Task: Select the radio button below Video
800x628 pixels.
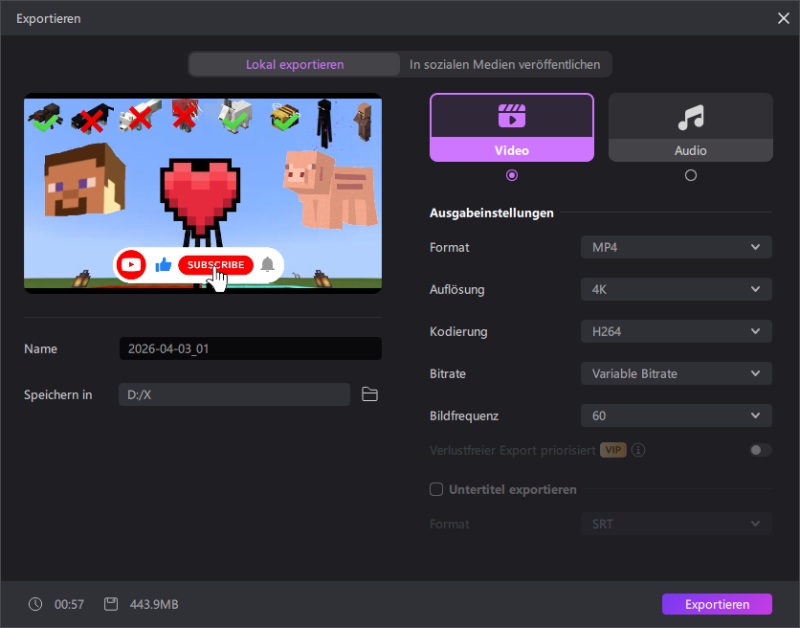Action: pyautogui.click(x=511, y=174)
